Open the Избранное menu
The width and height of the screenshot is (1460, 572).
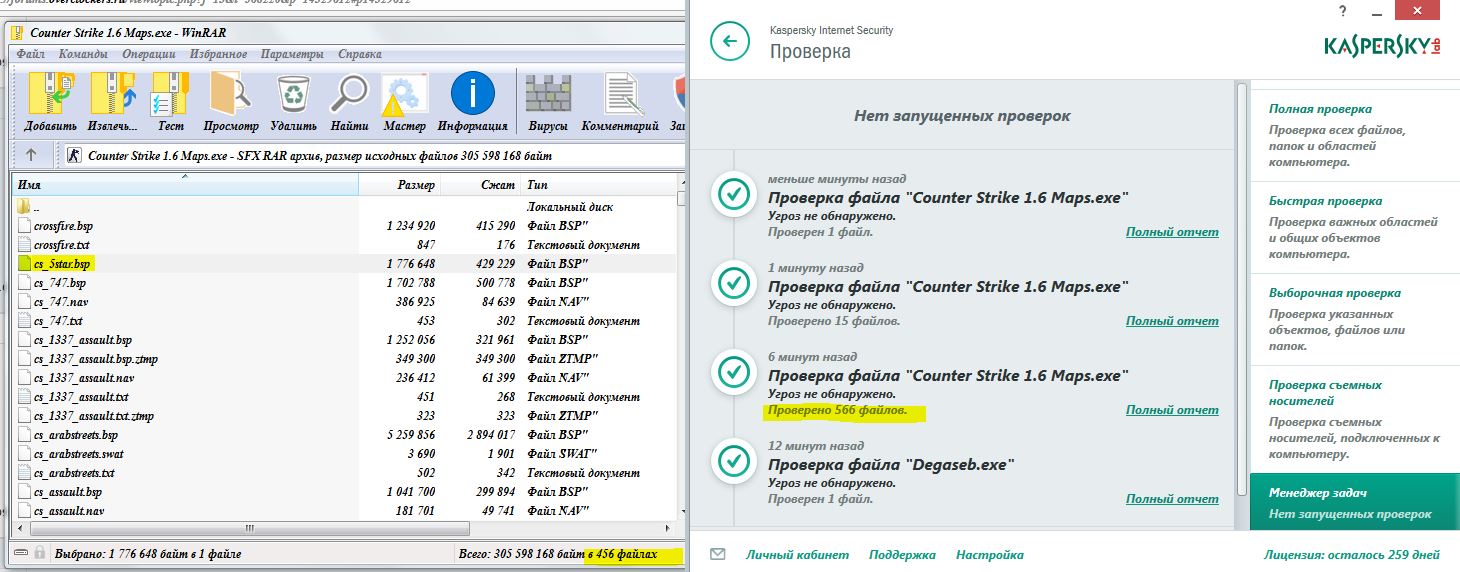coord(217,54)
